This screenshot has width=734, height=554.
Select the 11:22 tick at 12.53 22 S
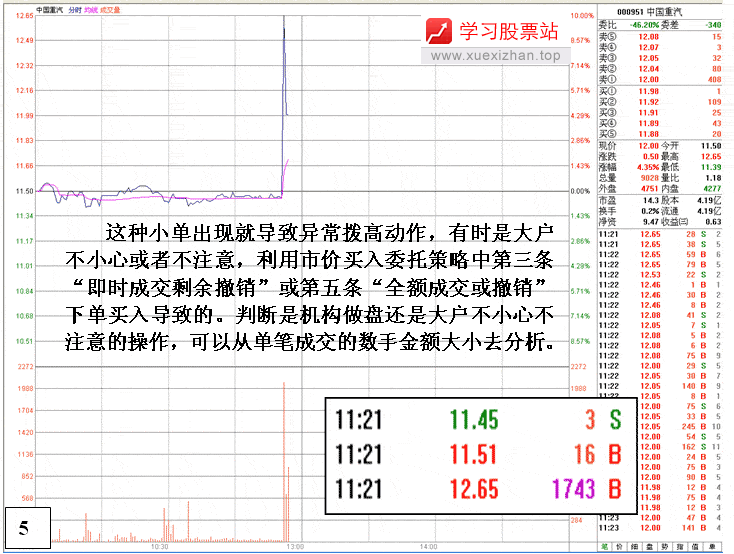pos(660,275)
